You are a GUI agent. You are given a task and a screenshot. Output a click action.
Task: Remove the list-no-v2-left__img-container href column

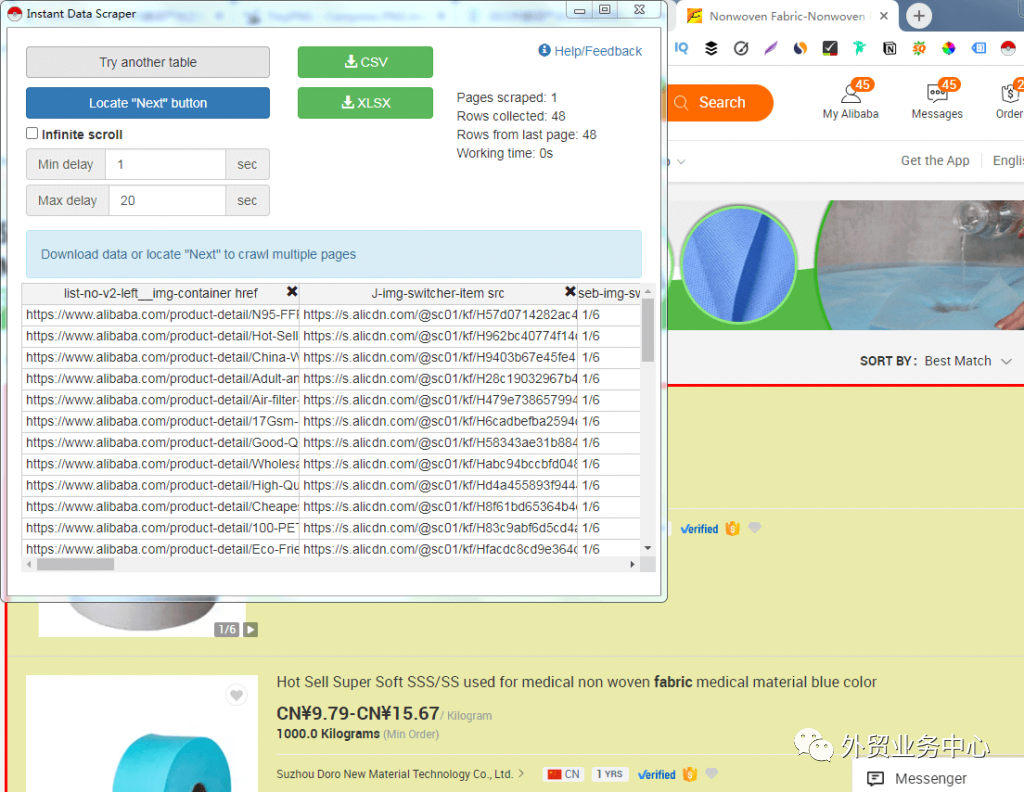(x=292, y=291)
